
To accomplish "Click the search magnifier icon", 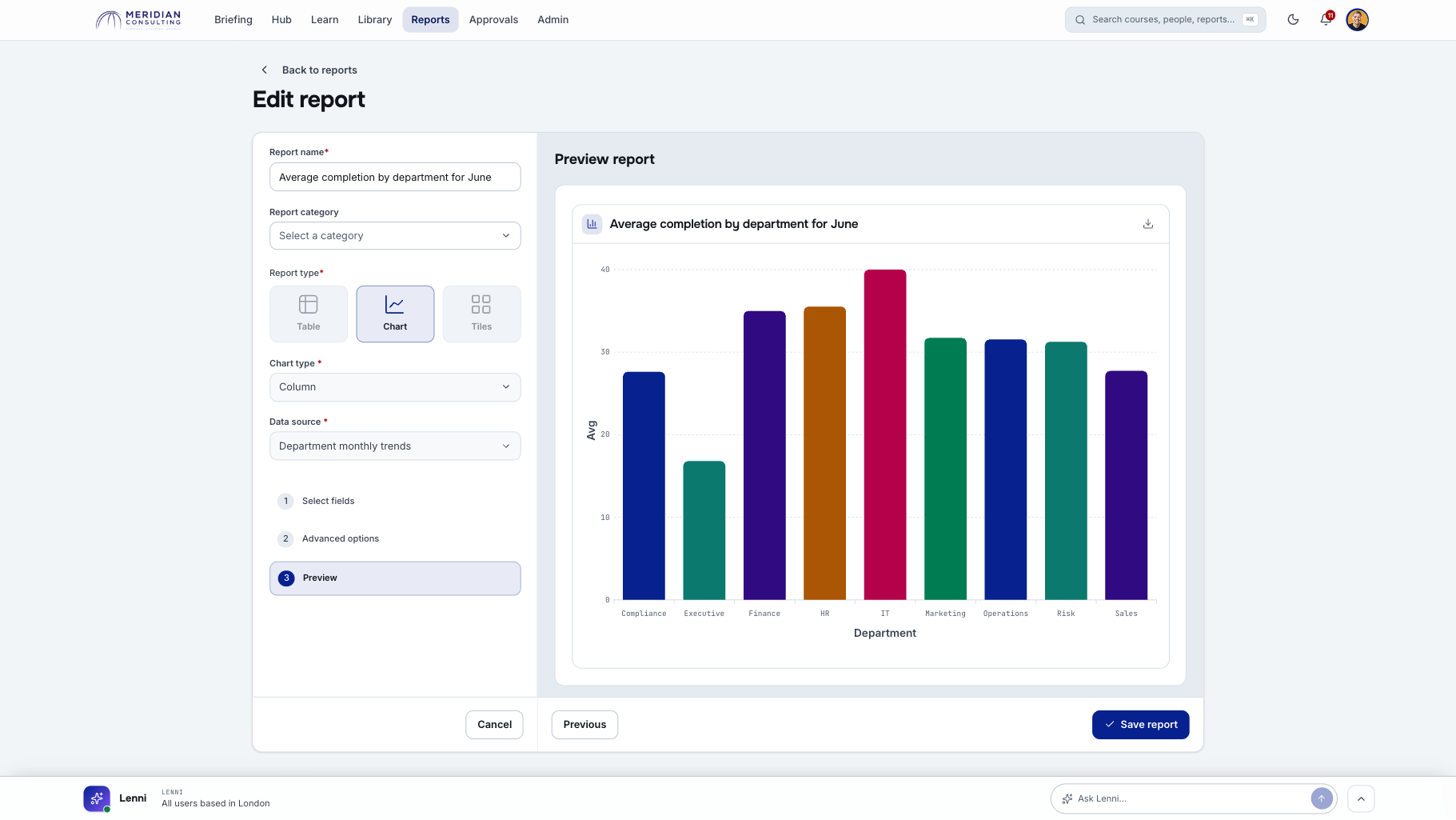I will pos(1080,20).
